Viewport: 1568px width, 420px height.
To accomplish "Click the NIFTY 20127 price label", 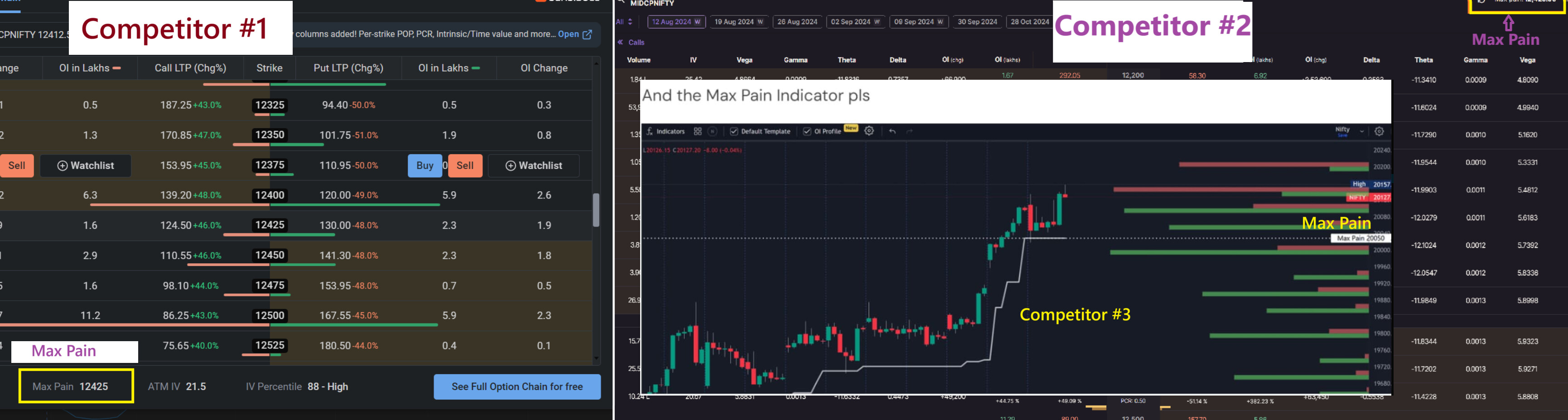I will [1369, 197].
